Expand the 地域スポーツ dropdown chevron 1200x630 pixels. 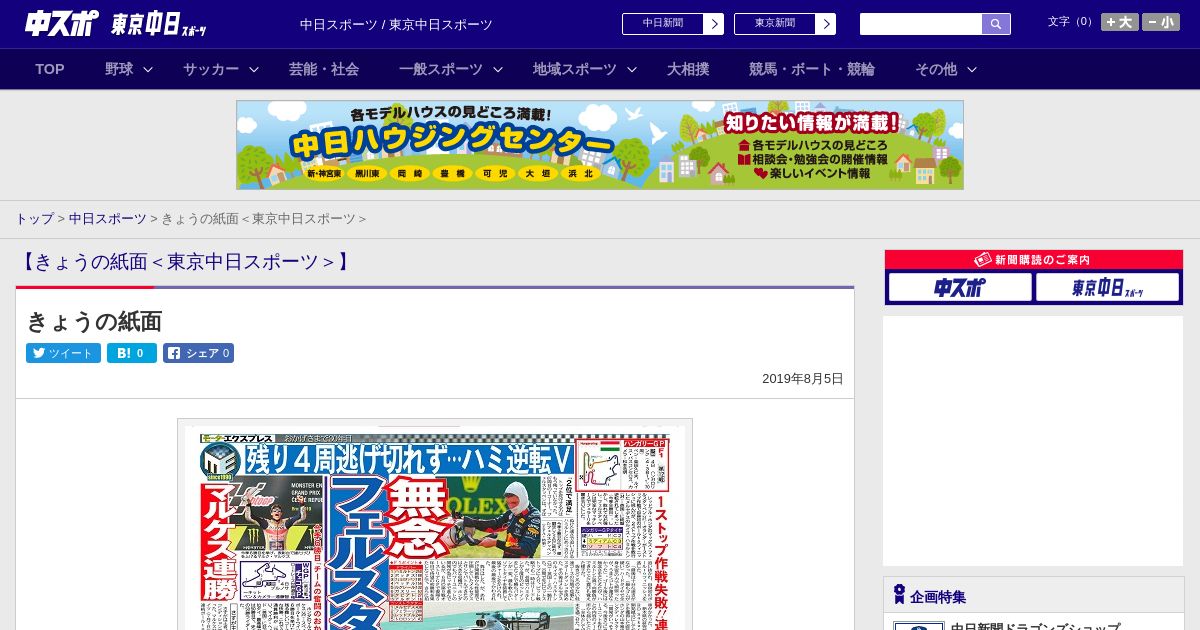[x=632, y=69]
